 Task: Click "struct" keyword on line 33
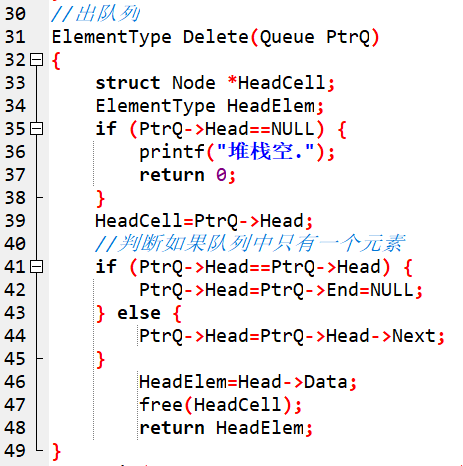(x=128, y=83)
